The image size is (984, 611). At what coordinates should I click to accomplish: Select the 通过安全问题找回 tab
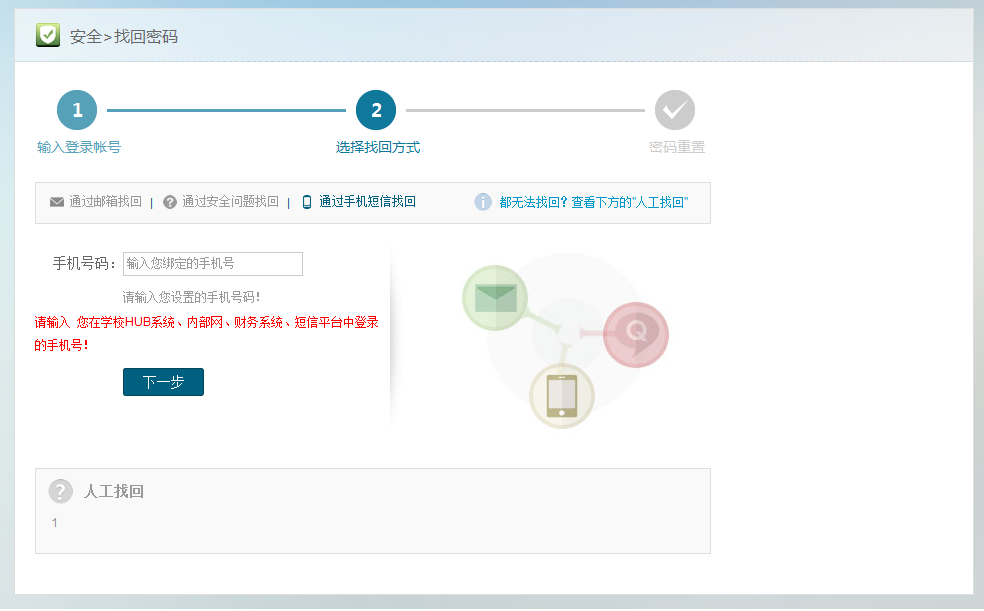230,202
